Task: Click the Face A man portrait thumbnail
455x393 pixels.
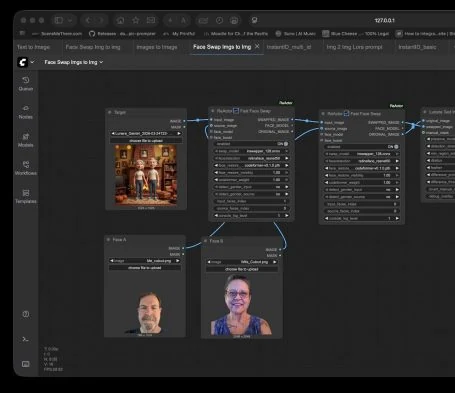Action: (145, 313)
